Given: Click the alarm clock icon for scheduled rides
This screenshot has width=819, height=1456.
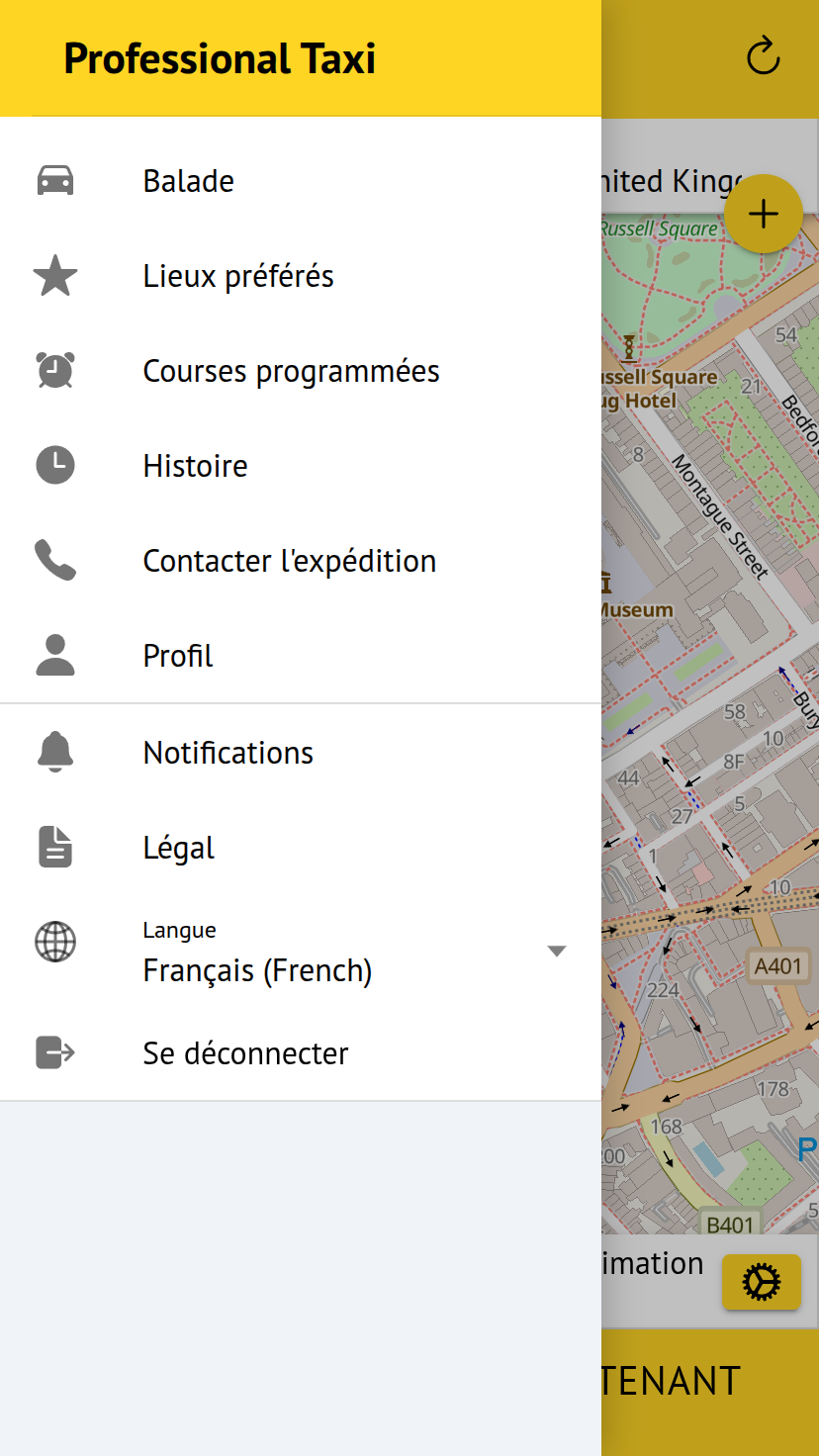Looking at the screenshot, I should click(x=55, y=371).
